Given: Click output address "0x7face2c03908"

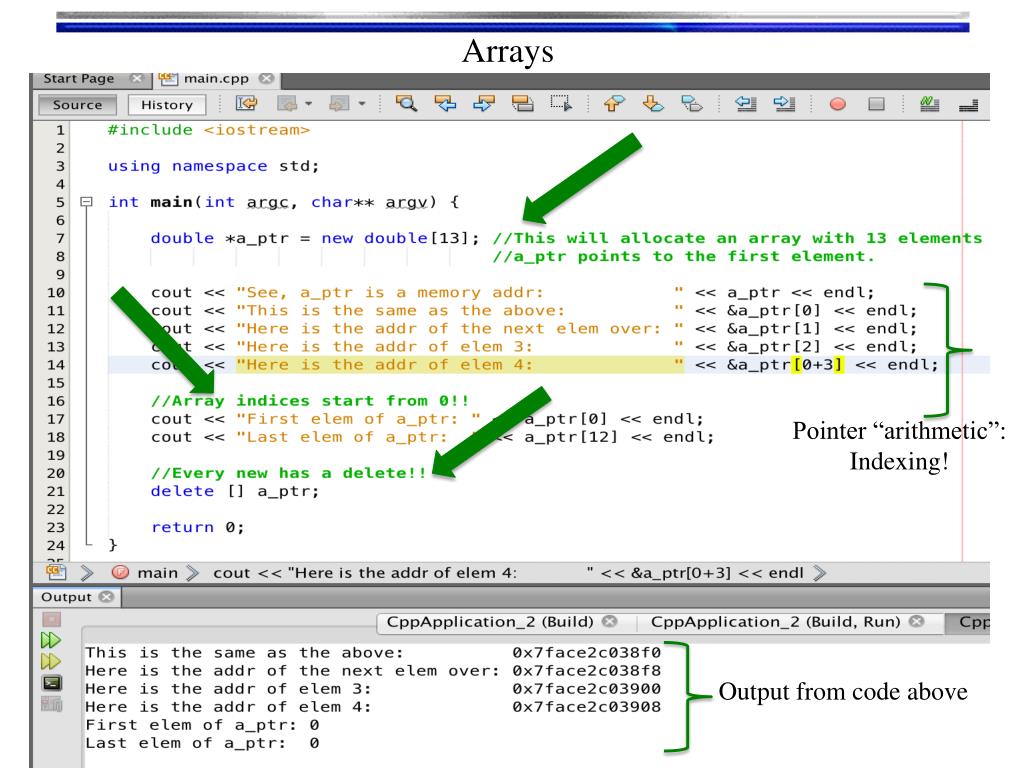Looking at the screenshot, I should pos(586,707).
